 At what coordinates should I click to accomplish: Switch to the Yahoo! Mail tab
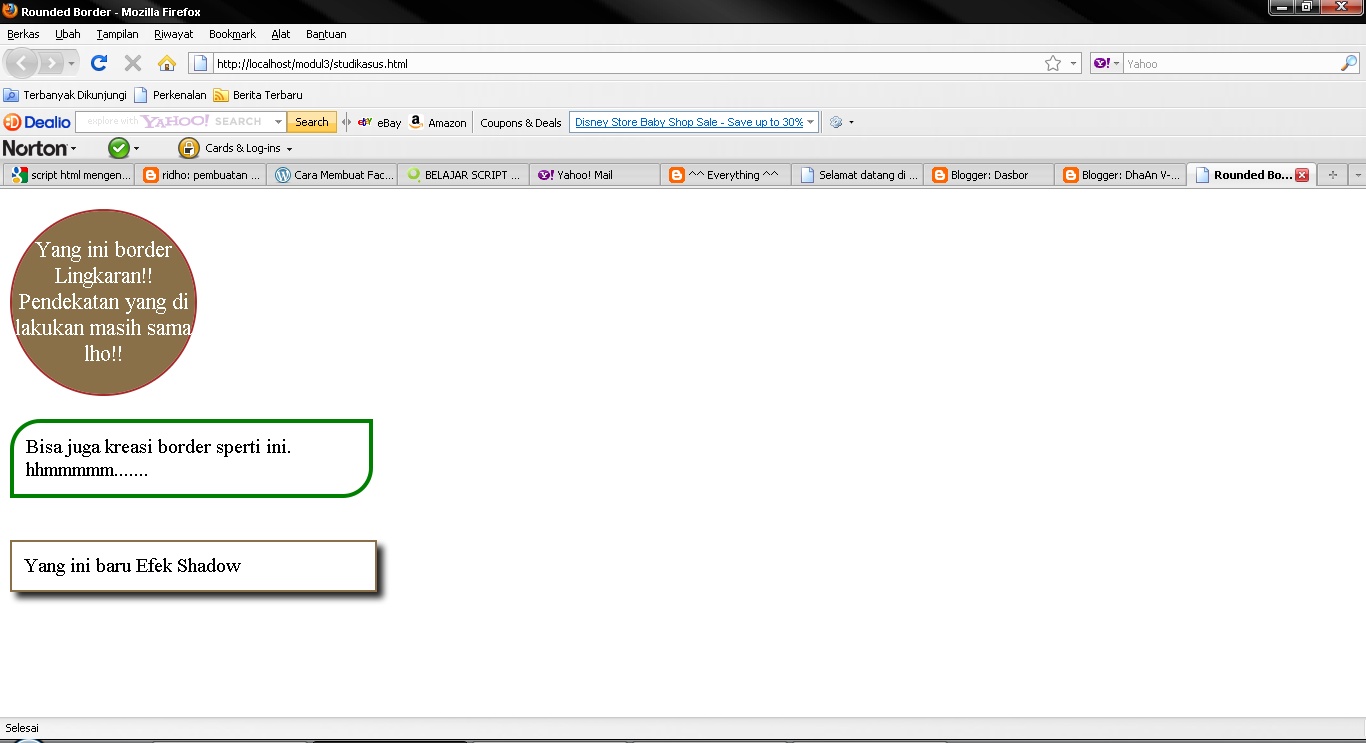point(595,175)
